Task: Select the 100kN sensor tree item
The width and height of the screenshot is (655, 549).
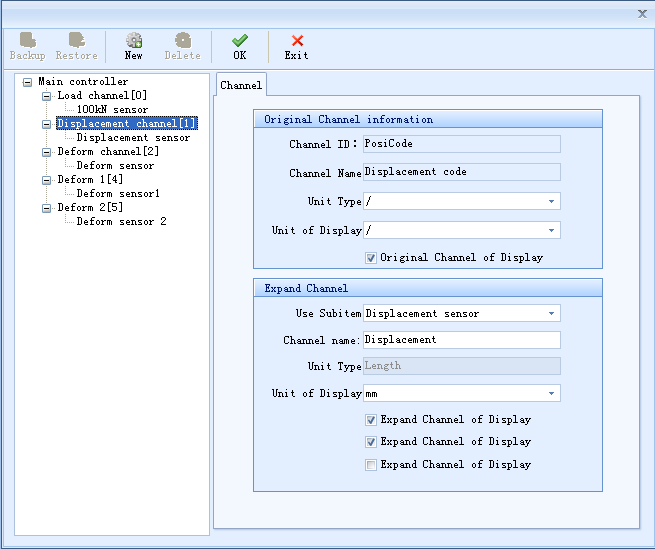Action: (112, 110)
